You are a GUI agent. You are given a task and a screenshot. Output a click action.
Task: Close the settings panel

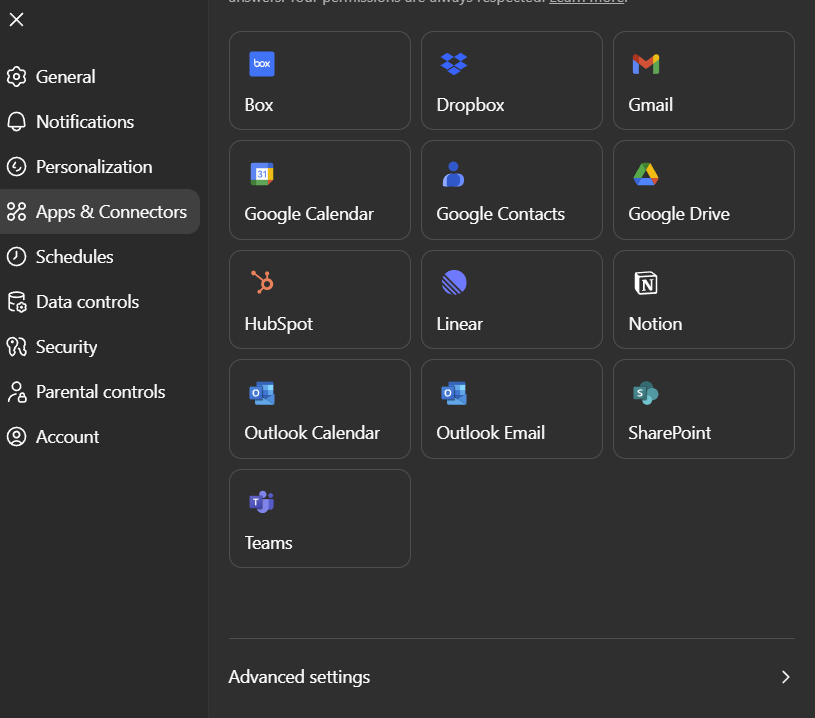coord(17,19)
